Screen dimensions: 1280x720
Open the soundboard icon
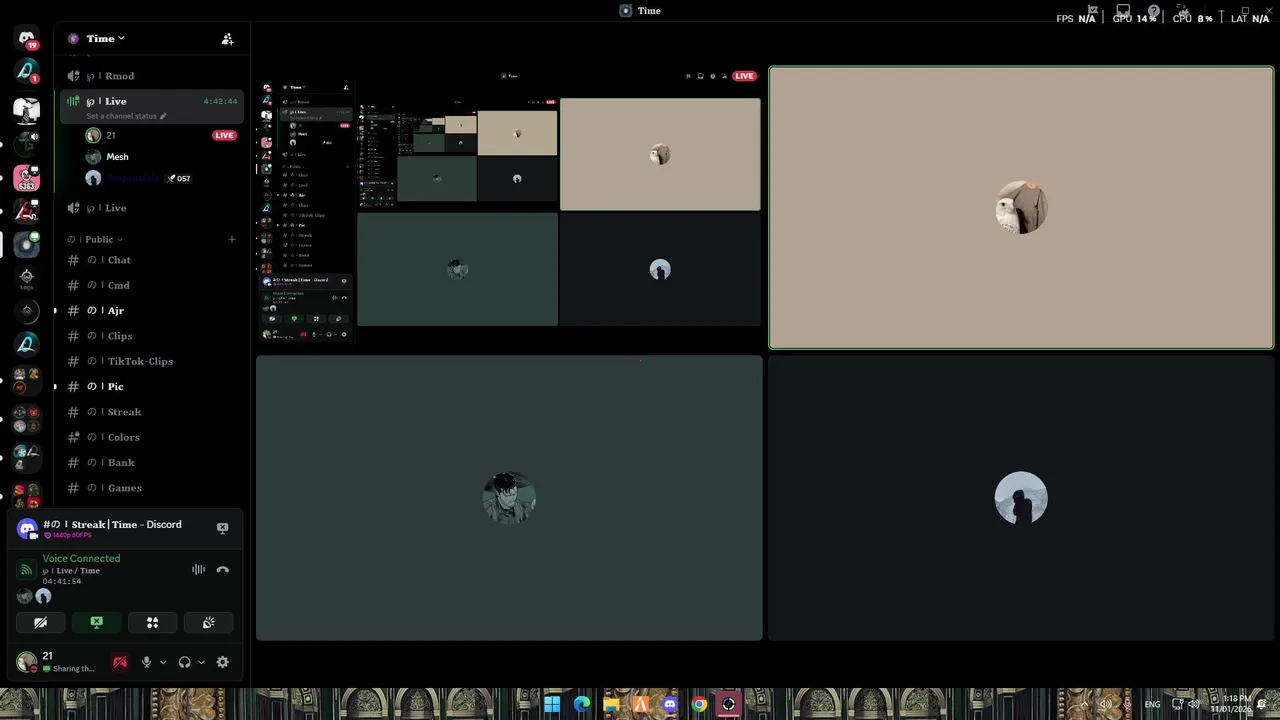tap(208, 622)
